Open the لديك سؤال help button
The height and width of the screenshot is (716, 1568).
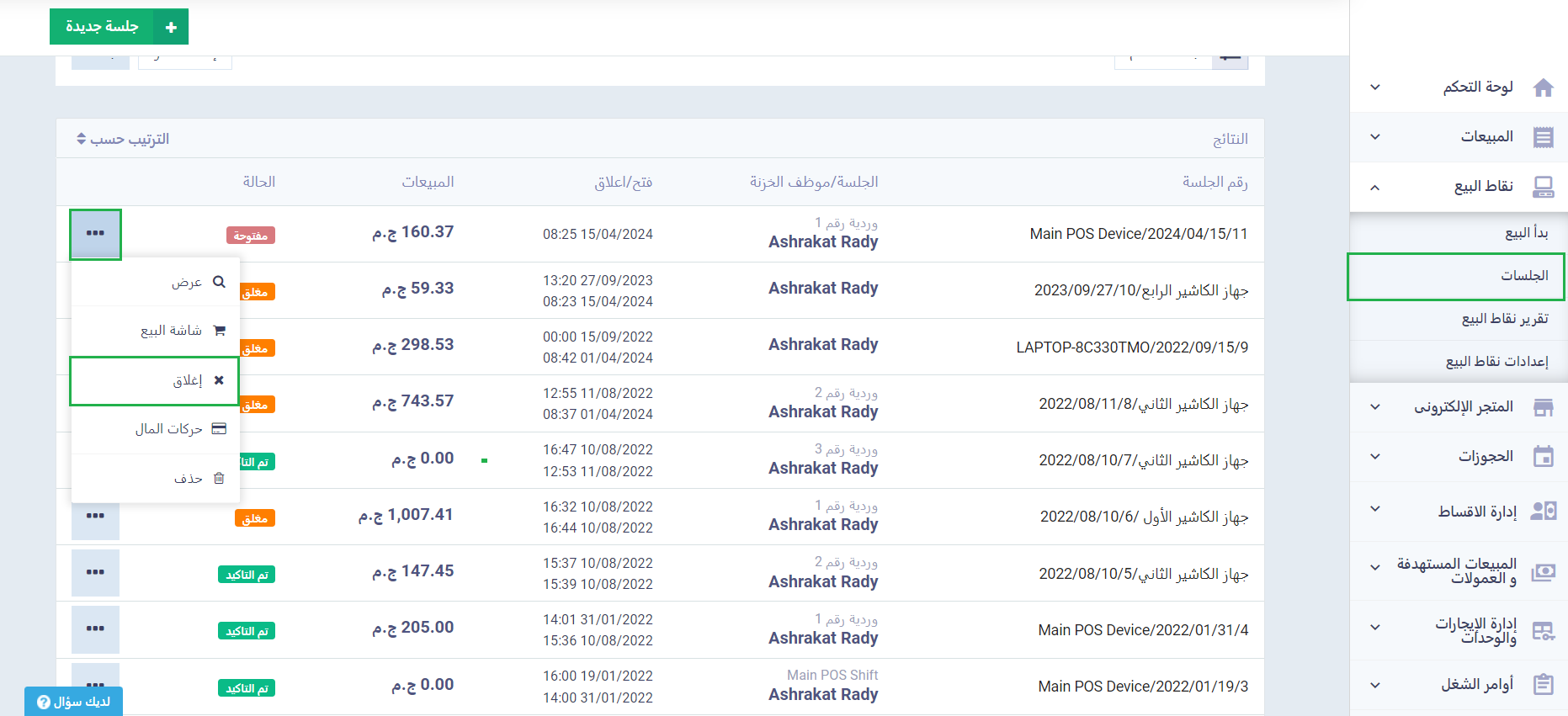74,702
